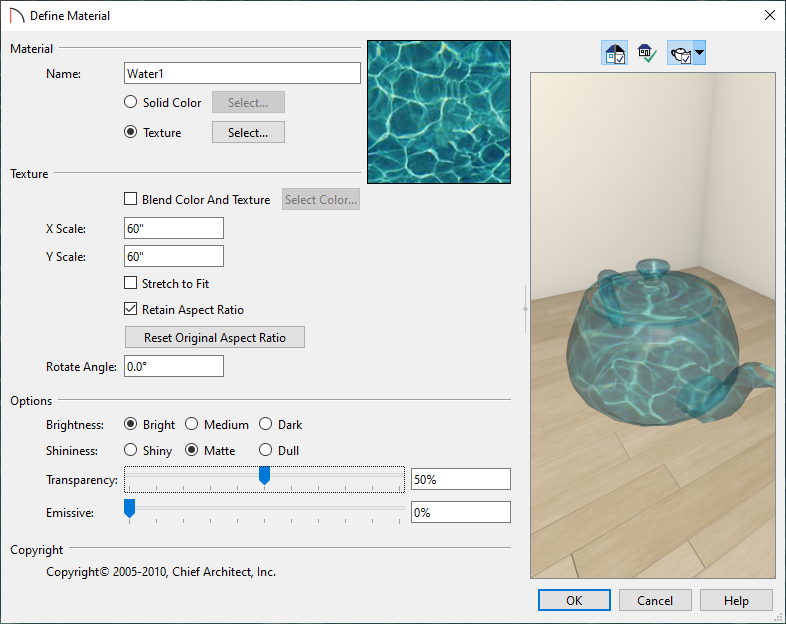Image resolution: width=786 pixels, height=624 pixels.
Task: Click the Define Material title text
Action: pos(70,16)
